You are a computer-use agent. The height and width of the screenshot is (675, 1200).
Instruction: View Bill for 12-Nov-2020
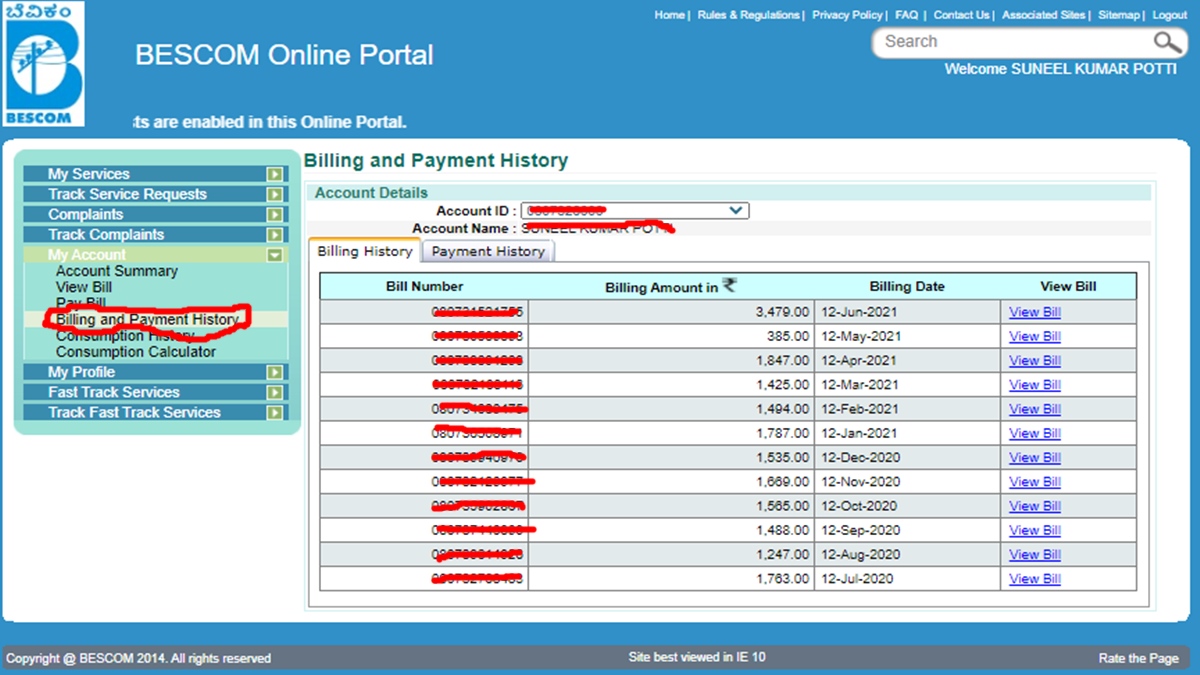pyautogui.click(x=1035, y=482)
